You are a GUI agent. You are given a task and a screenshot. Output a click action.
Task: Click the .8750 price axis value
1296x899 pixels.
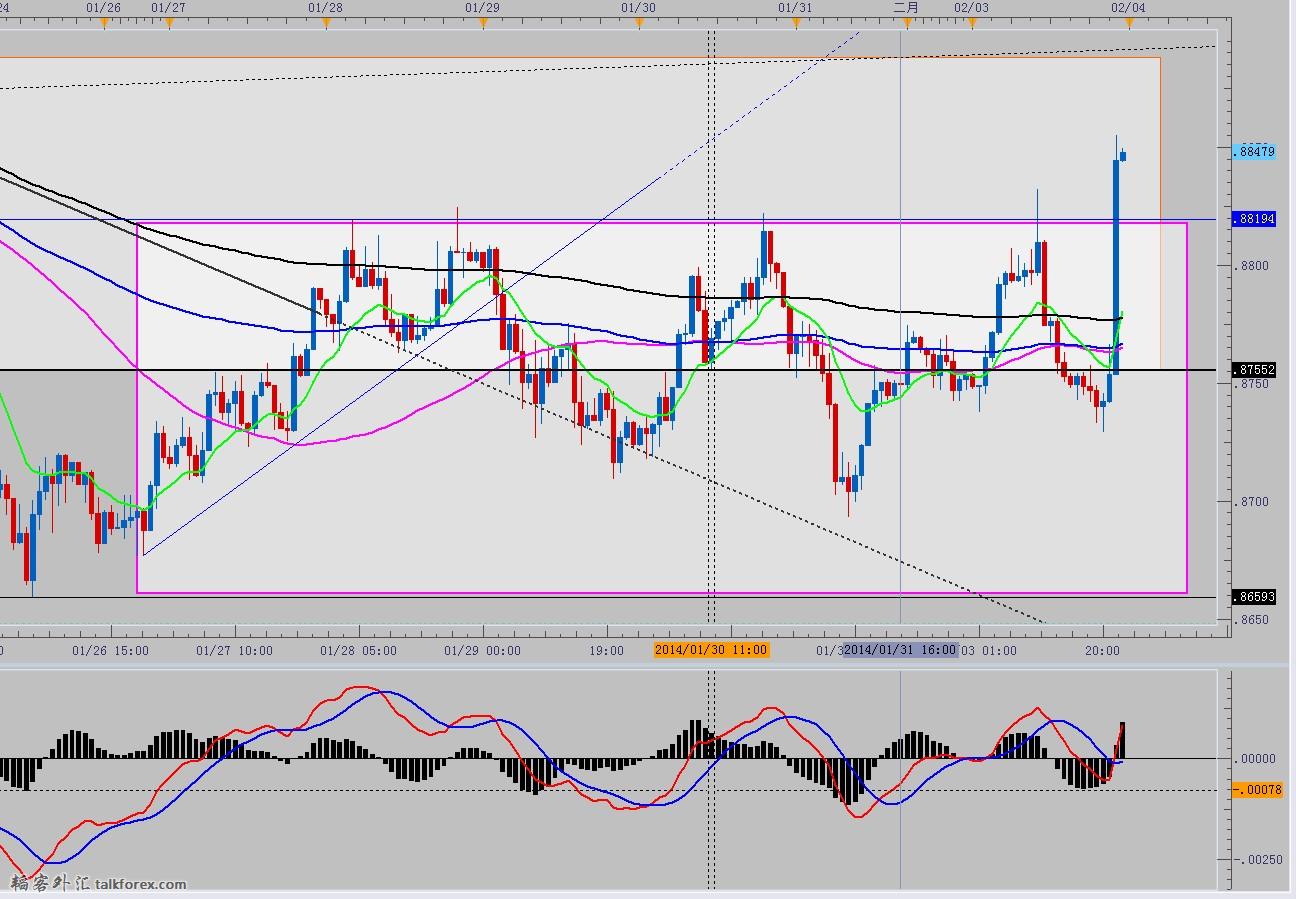click(1252, 384)
